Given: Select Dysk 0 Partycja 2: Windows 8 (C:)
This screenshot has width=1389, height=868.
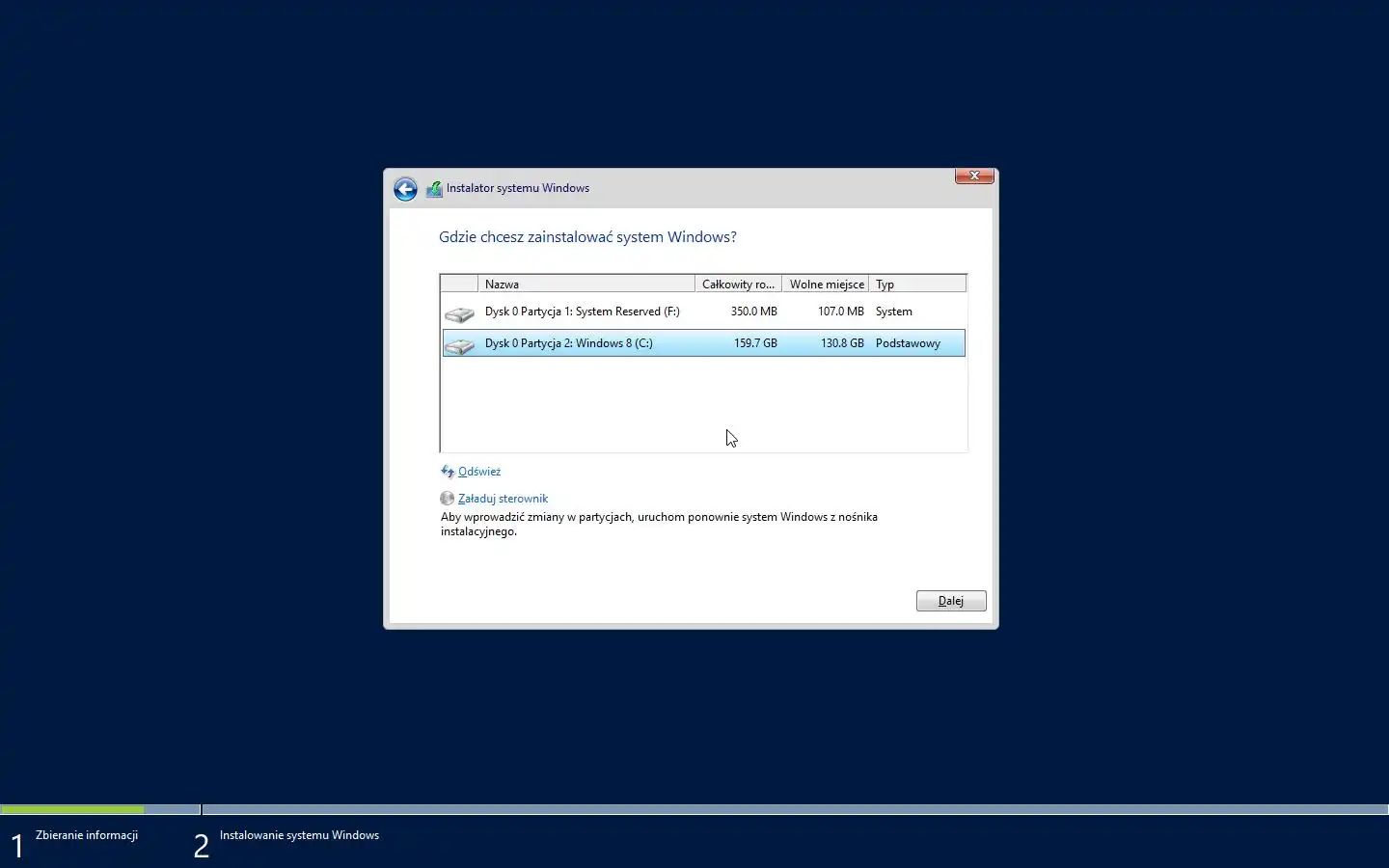Looking at the screenshot, I should click(x=704, y=343).
